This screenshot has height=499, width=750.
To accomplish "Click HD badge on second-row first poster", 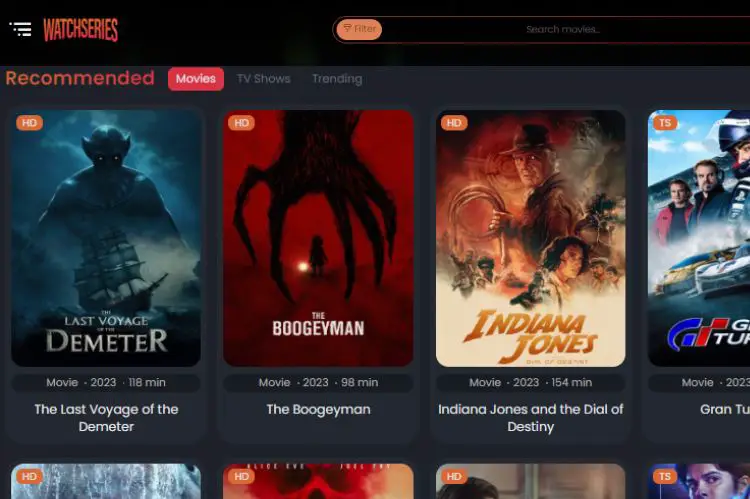I will pyautogui.click(x=30, y=477).
